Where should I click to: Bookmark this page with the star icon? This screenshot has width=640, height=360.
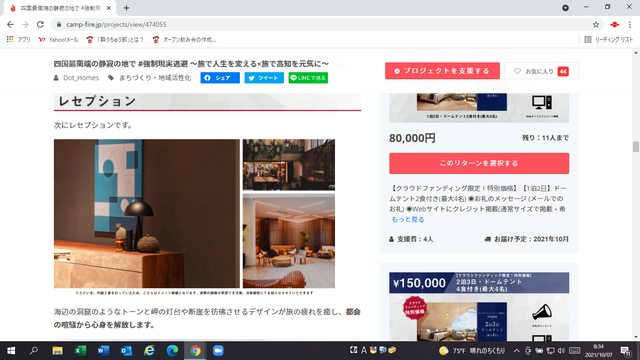tap(596, 24)
